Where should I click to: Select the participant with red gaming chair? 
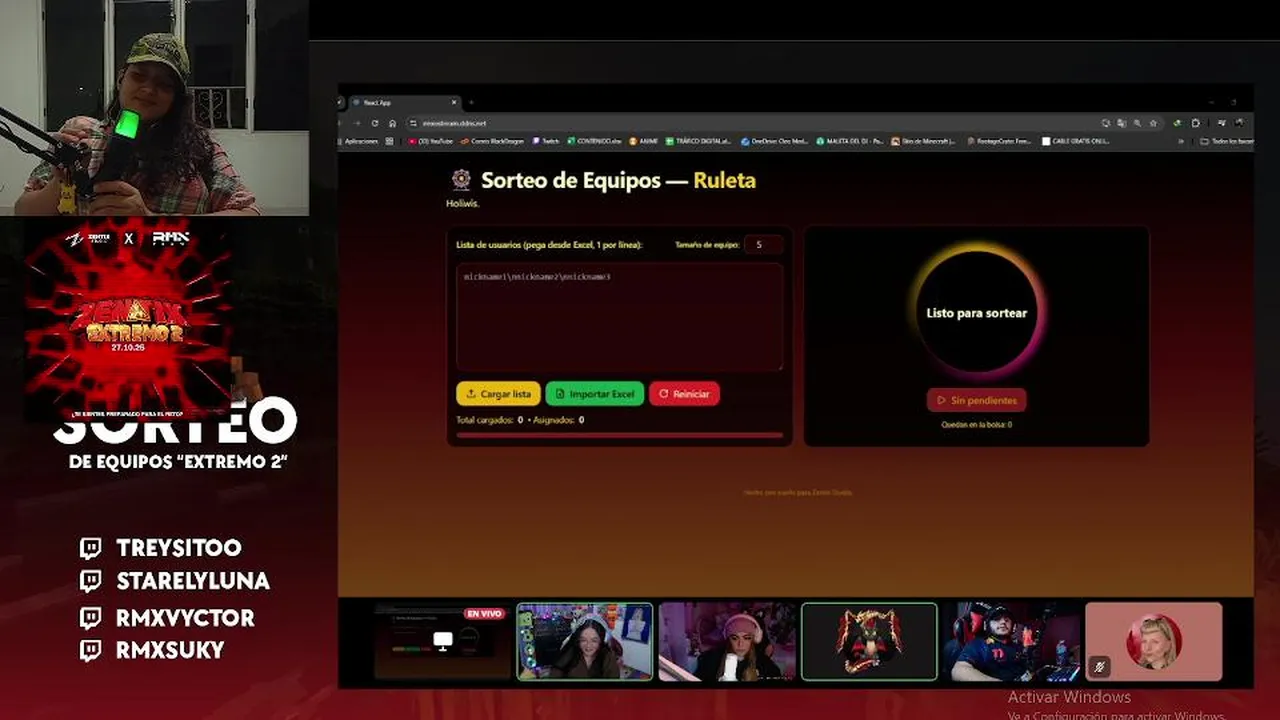point(1012,641)
